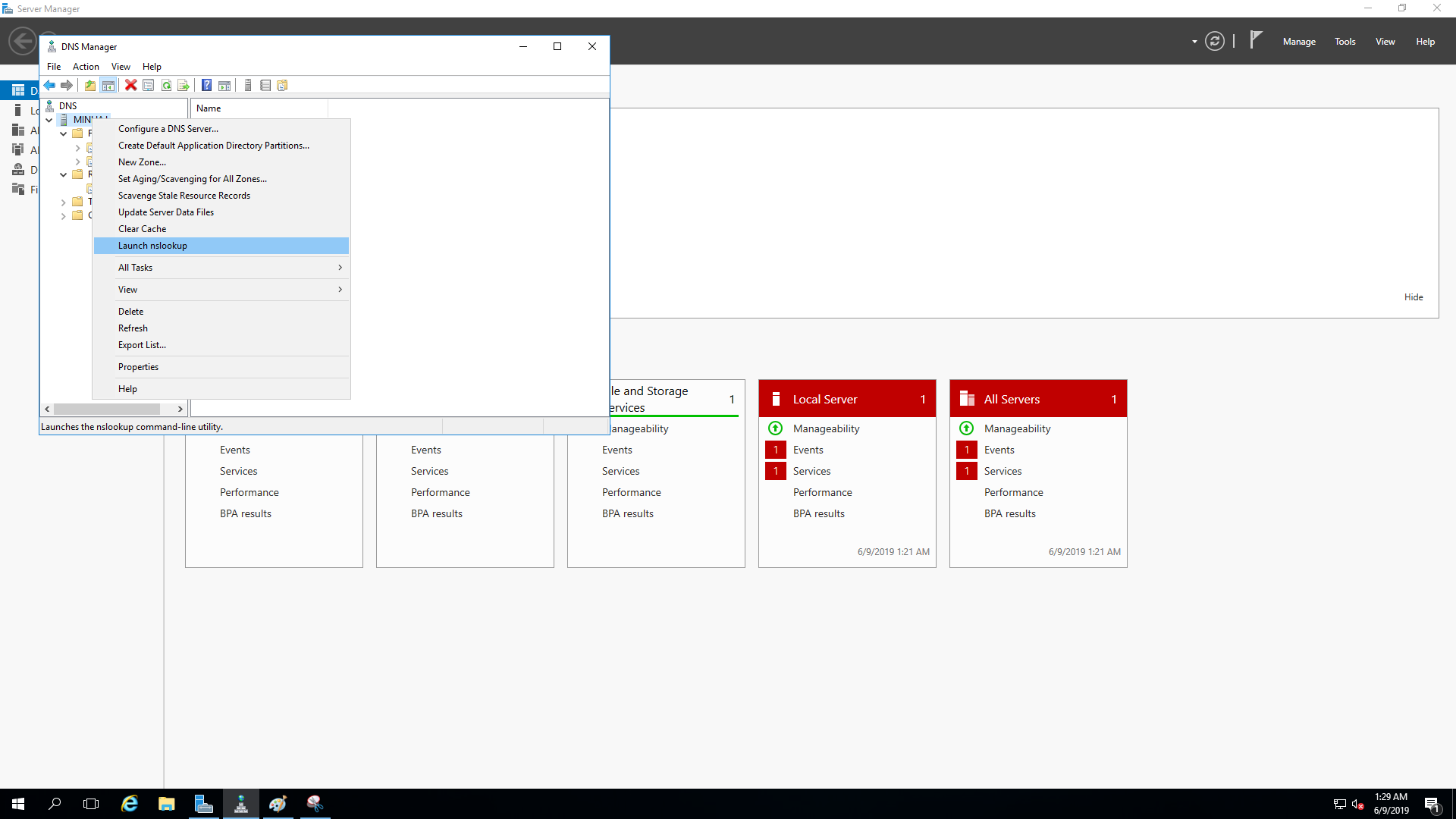Image resolution: width=1456 pixels, height=819 pixels.
Task: Open the Export List toolbar icon
Action: tap(184, 85)
